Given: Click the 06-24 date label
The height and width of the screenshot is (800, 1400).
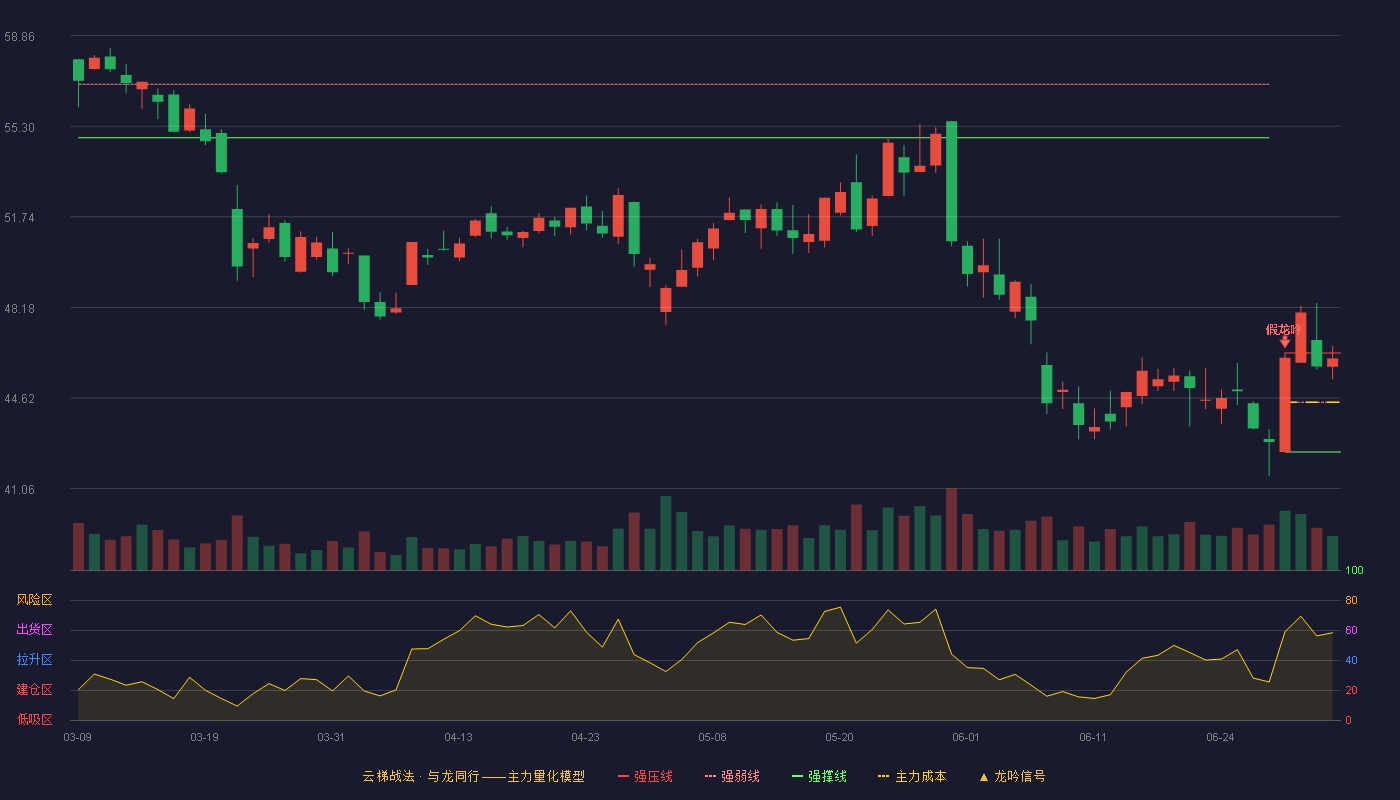Looking at the screenshot, I should 1220,738.
